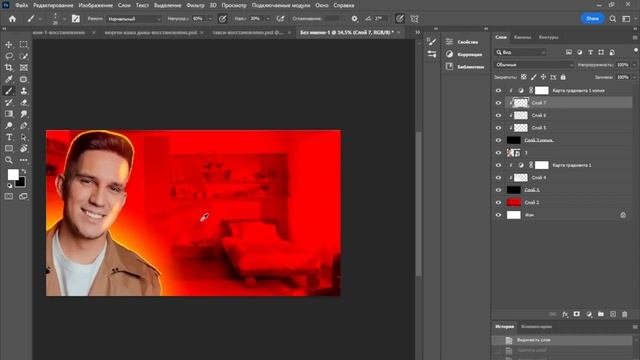Select the Eyedropper tool
The height and width of the screenshot is (360, 640).
pos(9,79)
